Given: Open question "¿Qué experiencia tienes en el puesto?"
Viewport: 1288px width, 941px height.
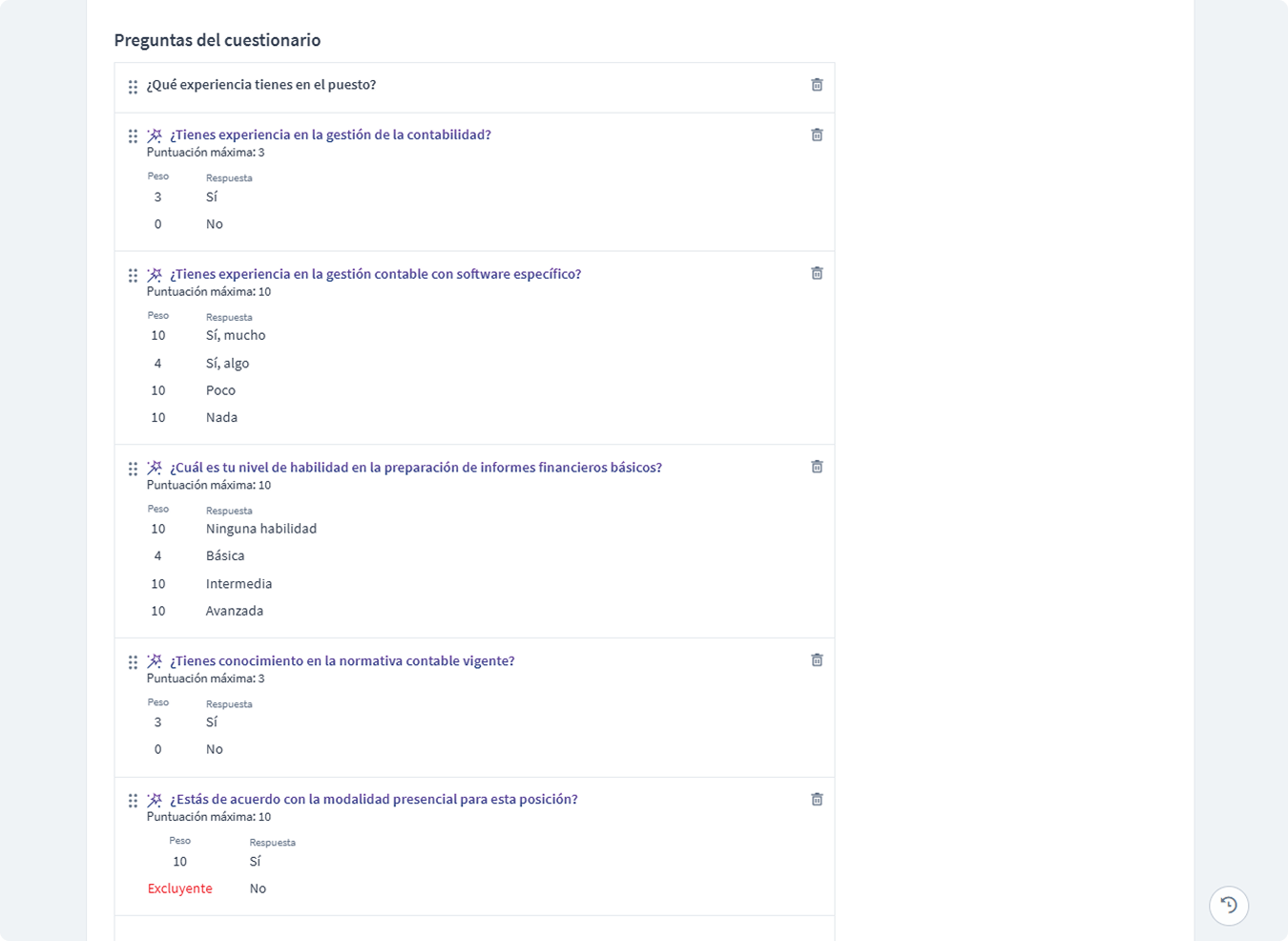Looking at the screenshot, I should point(260,85).
